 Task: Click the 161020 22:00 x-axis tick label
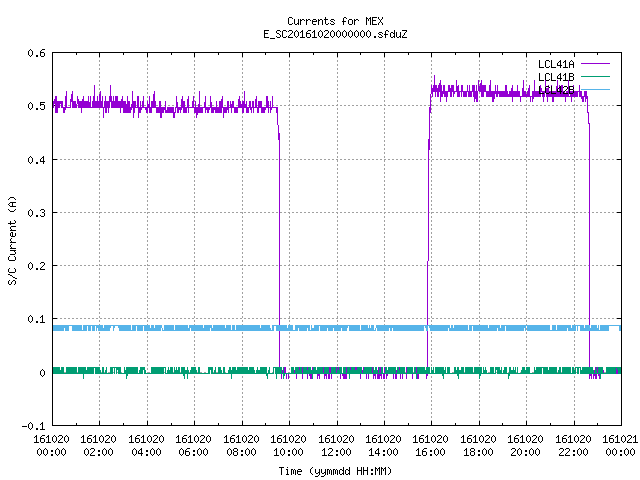coord(573,446)
